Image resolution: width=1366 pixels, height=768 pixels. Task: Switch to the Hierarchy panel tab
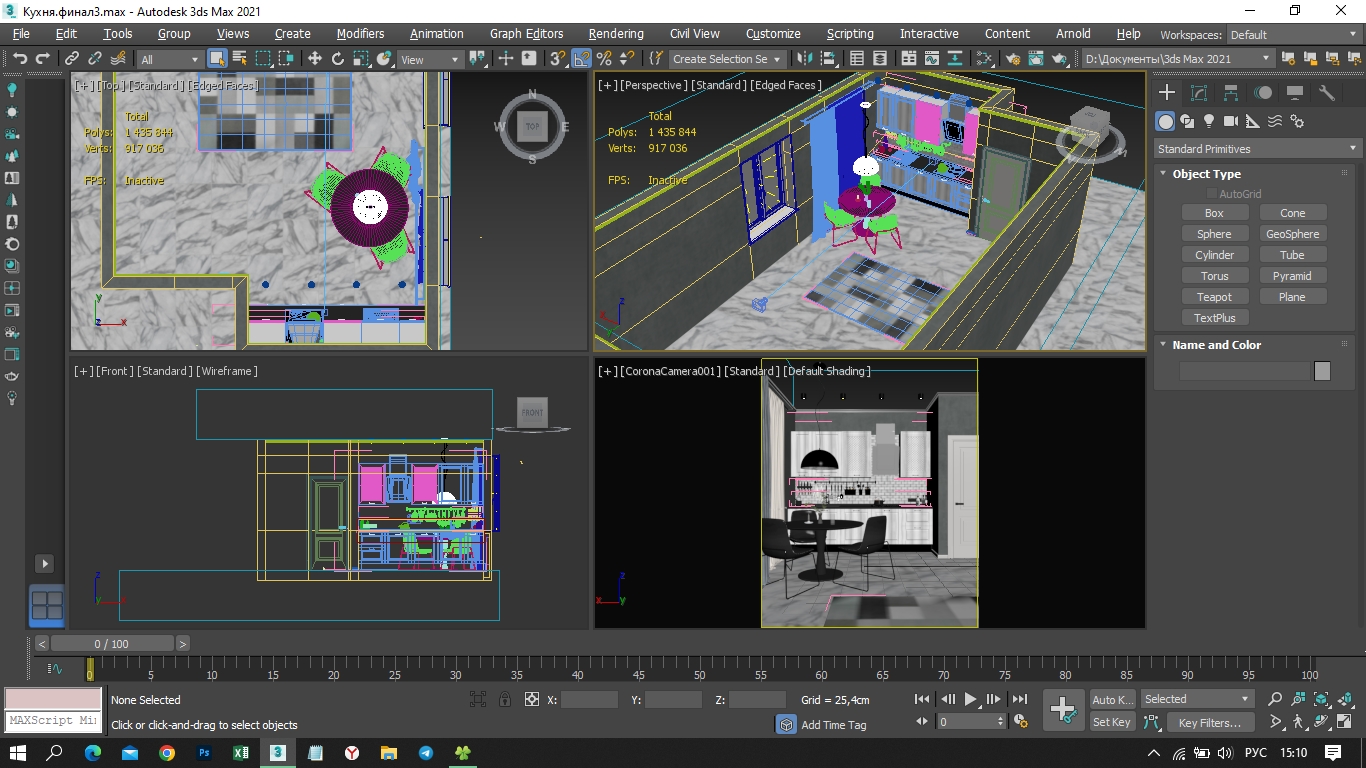[1231, 93]
